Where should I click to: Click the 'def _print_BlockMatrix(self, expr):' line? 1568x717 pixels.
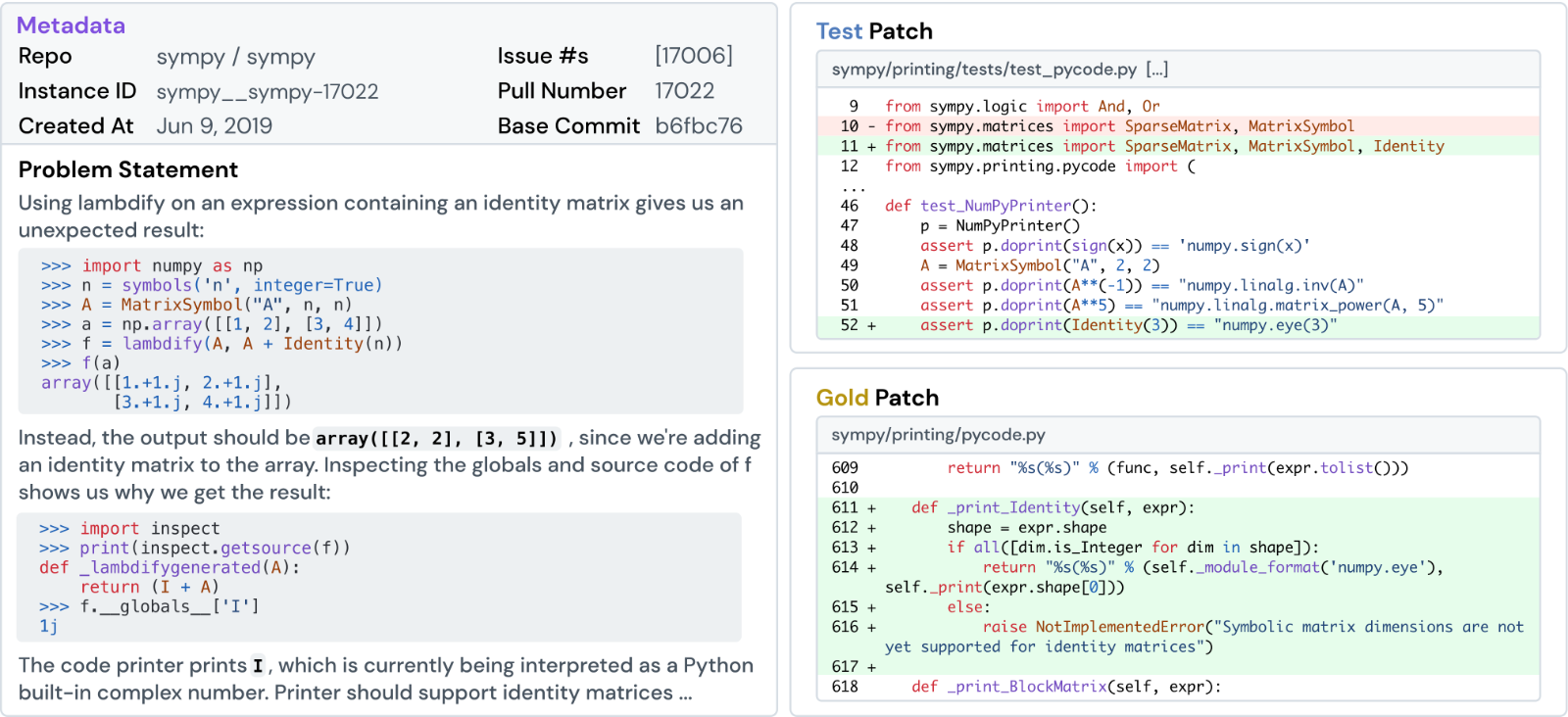(1066, 687)
